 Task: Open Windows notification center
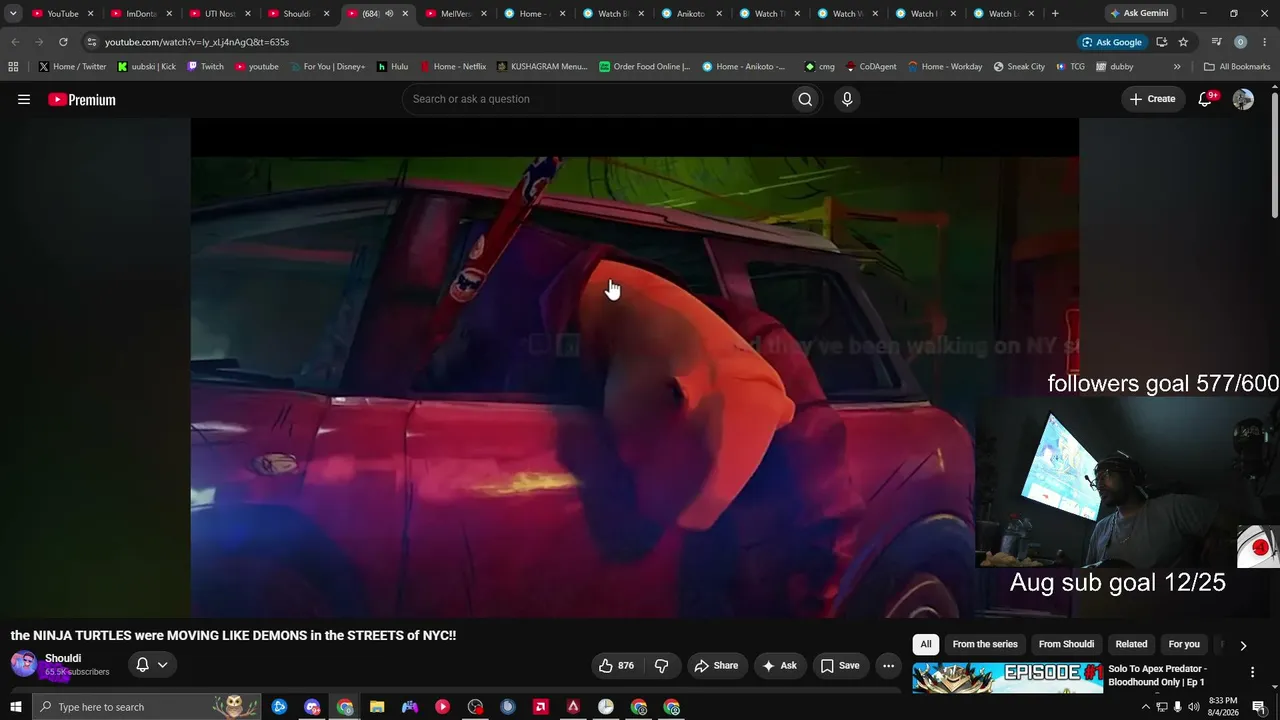click(1258, 707)
